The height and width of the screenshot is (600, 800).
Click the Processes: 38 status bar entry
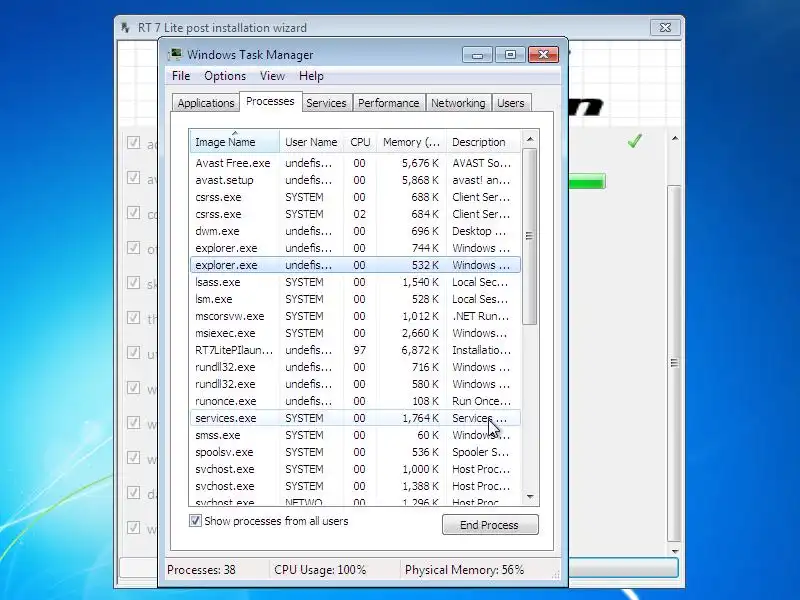(x=201, y=570)
